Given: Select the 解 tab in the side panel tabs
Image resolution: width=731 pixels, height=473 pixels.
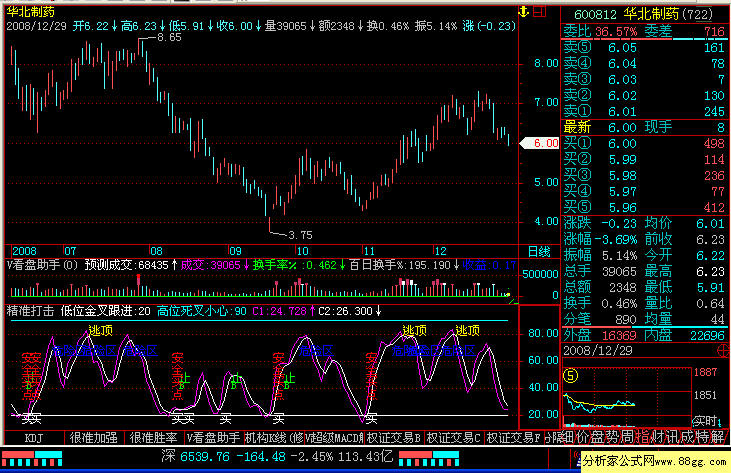Looking at the screenshot, I should (x=718, y=437).
